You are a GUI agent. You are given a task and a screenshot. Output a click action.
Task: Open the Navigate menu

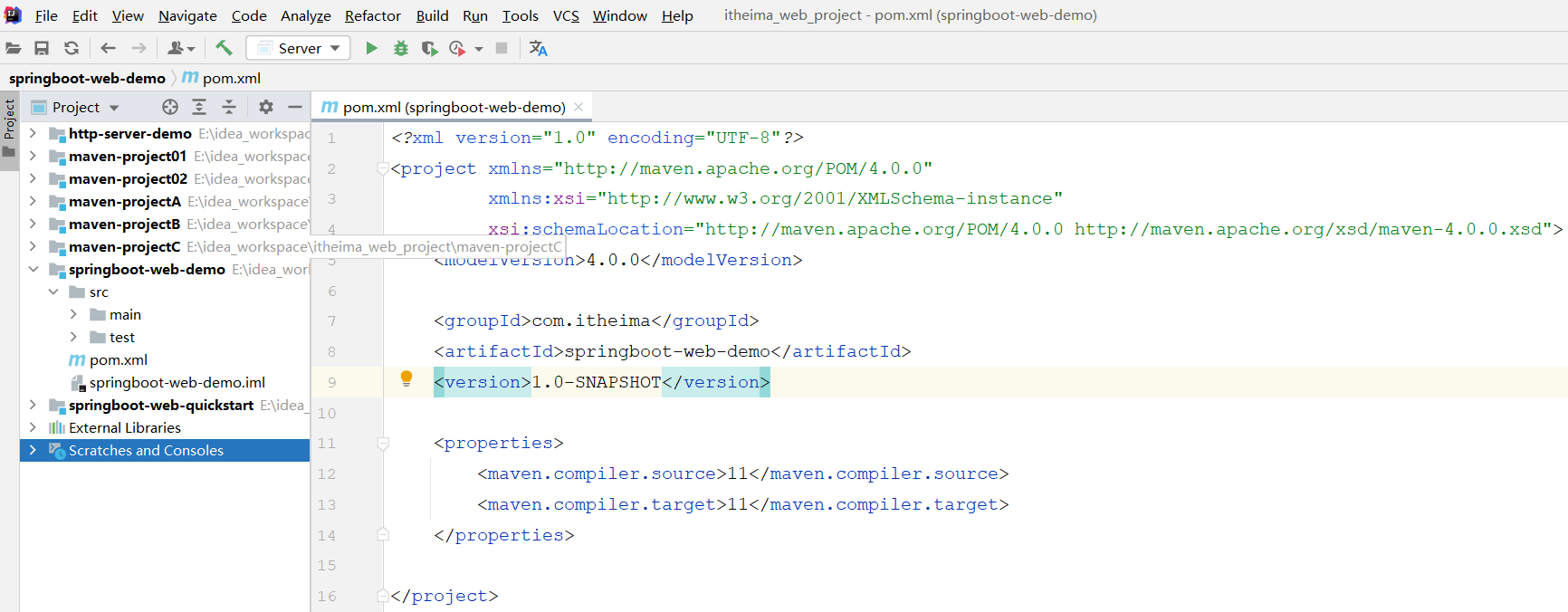[187, 15]
